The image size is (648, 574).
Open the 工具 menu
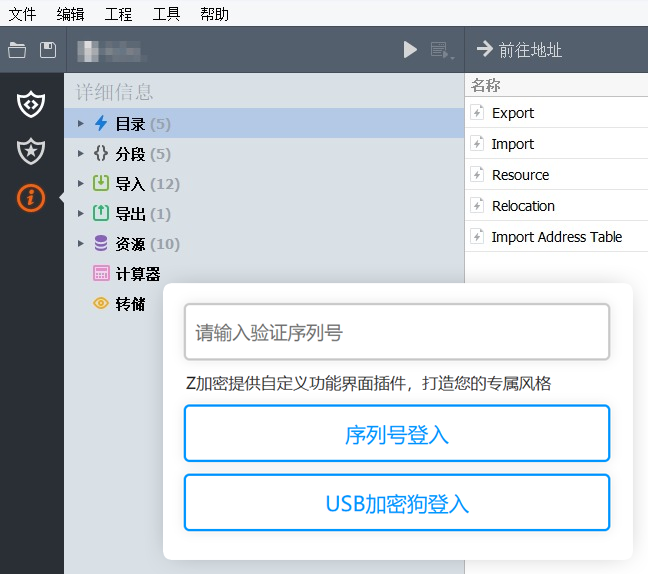click(x=166, y=14)
